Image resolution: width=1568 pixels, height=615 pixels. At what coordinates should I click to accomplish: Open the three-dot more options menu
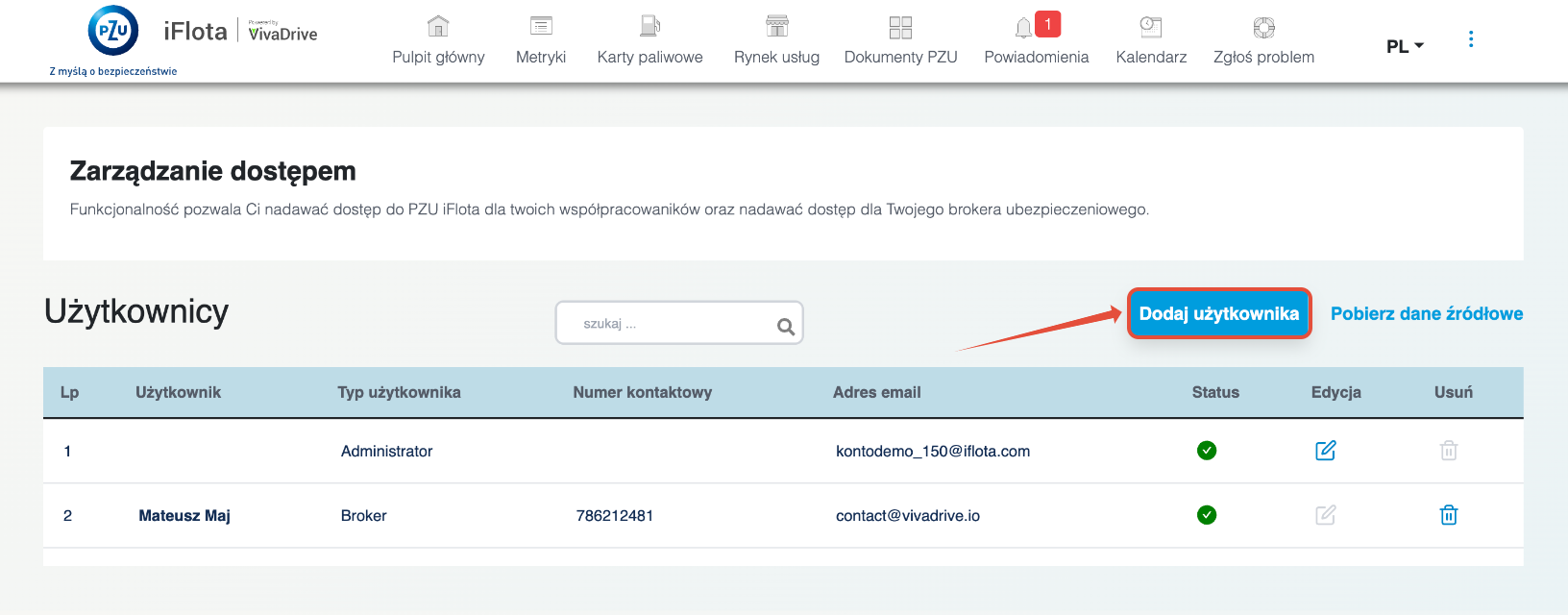(1471, 39)
